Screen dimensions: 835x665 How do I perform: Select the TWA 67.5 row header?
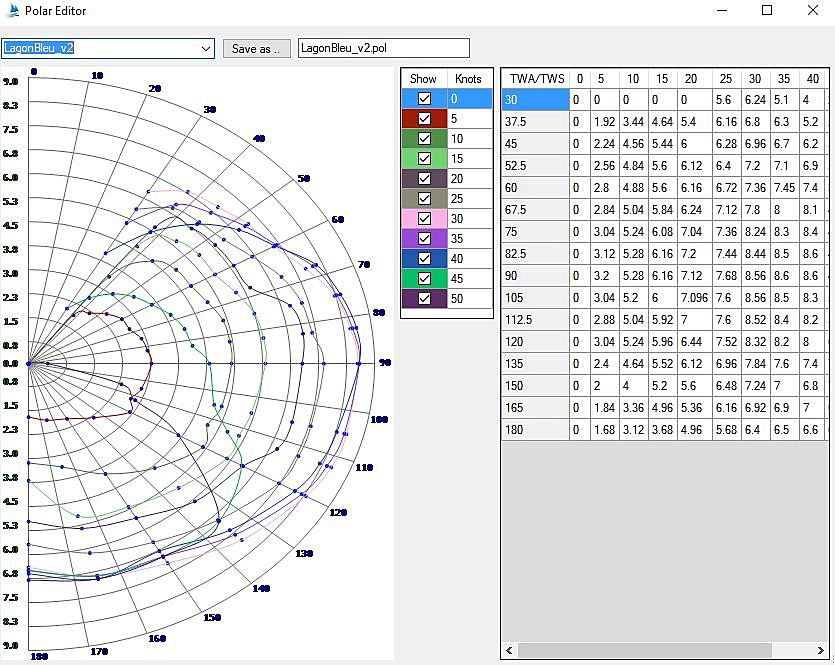tap(536, 210)
